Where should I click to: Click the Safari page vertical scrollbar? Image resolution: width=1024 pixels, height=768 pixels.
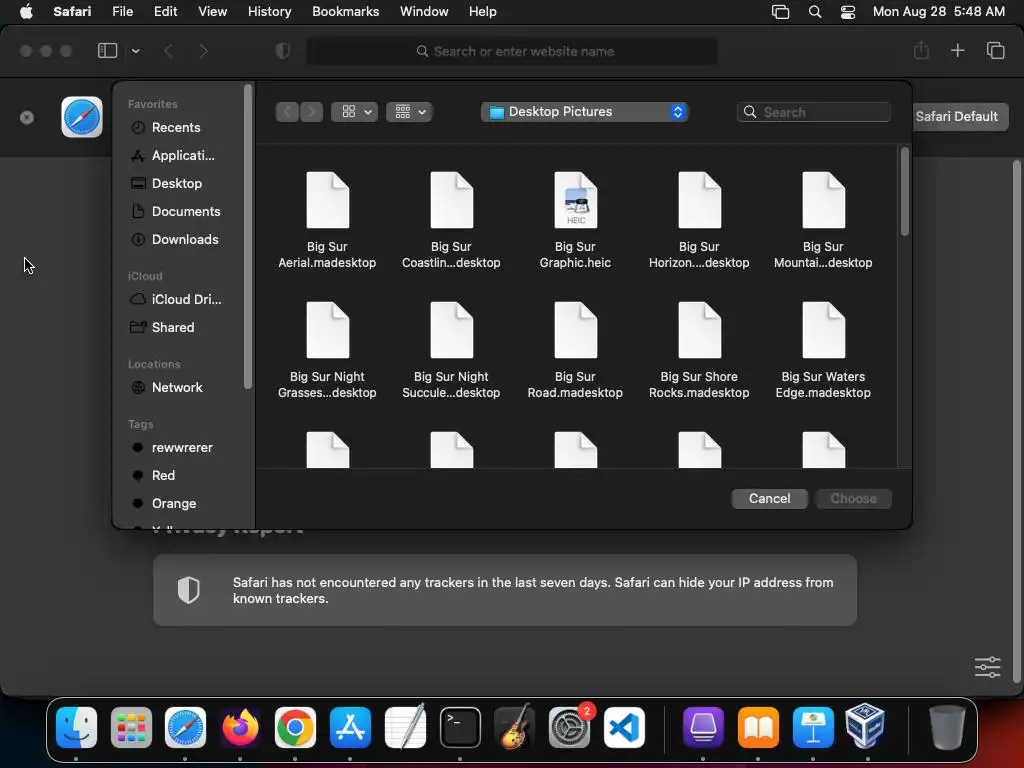point(1016,421)
